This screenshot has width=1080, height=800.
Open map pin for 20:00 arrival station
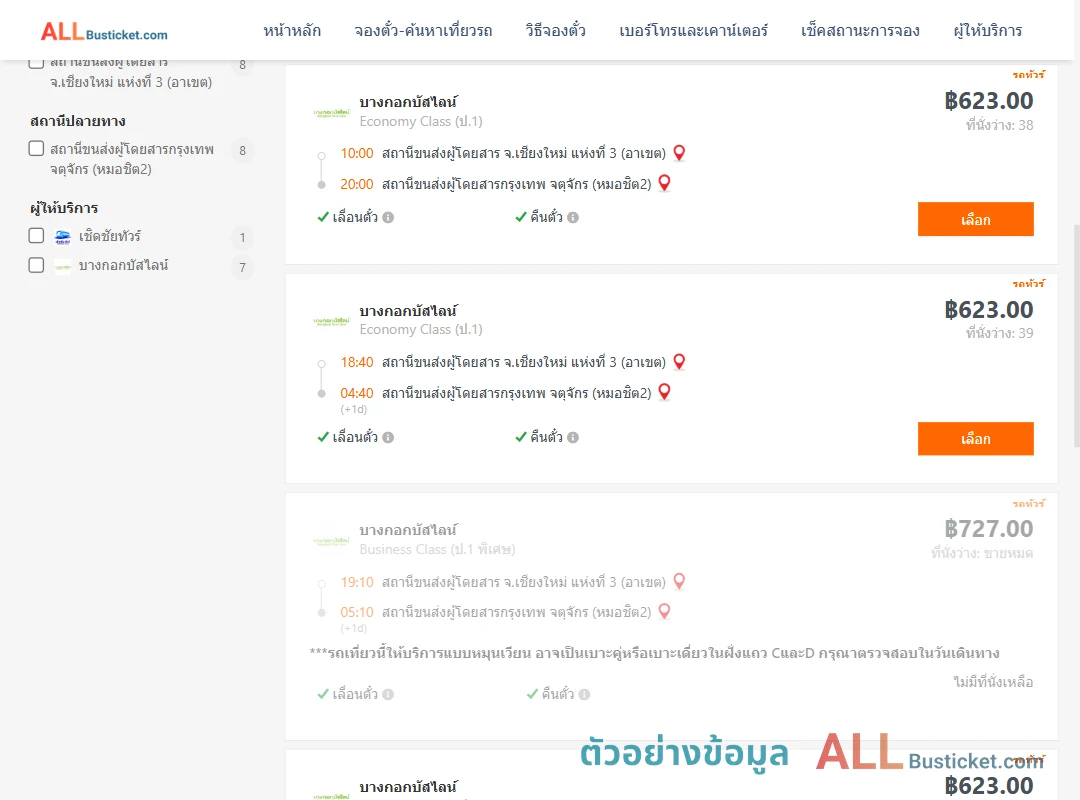tap(665, 183)
